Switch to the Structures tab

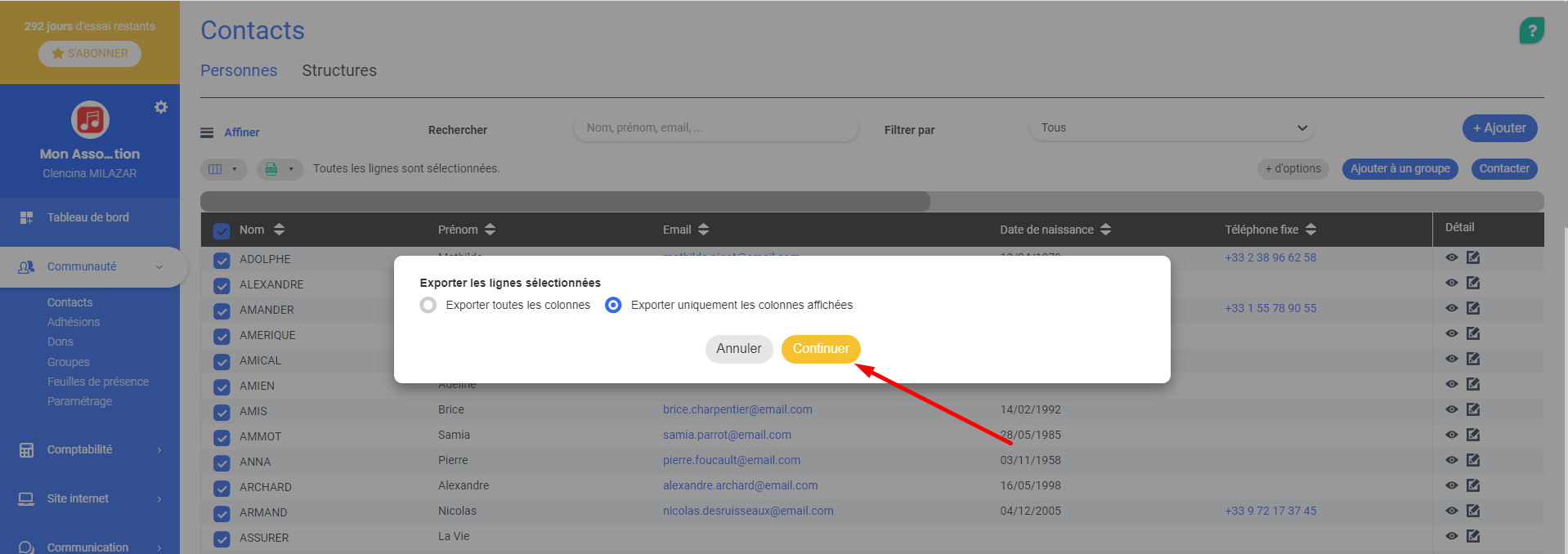click(x=339, y=71)
